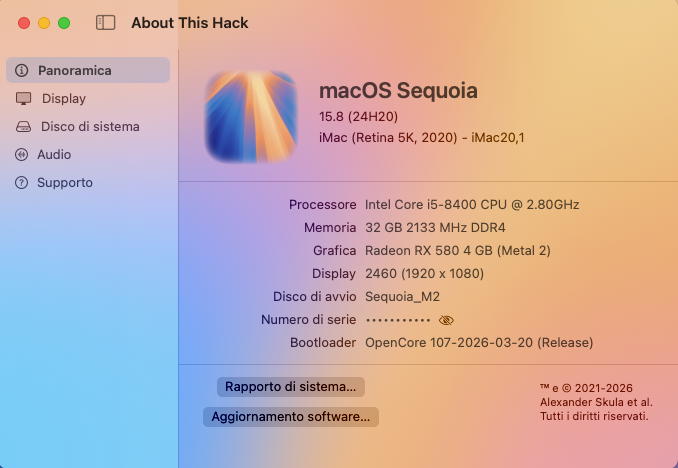The height and width of the screenshot is (468, 678).
Task: Click the macOS Sequoia logo image
Action: point(251,117)
